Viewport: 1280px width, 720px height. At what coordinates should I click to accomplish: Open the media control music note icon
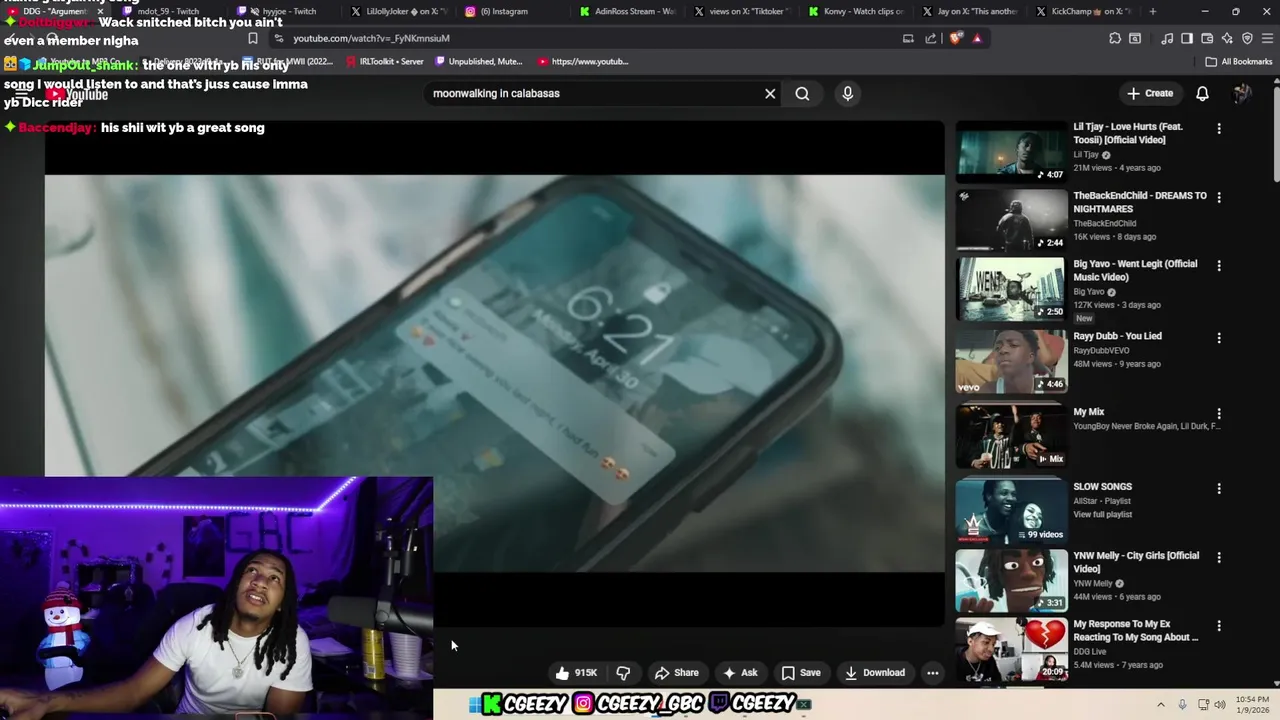[x=1167, y=38]
